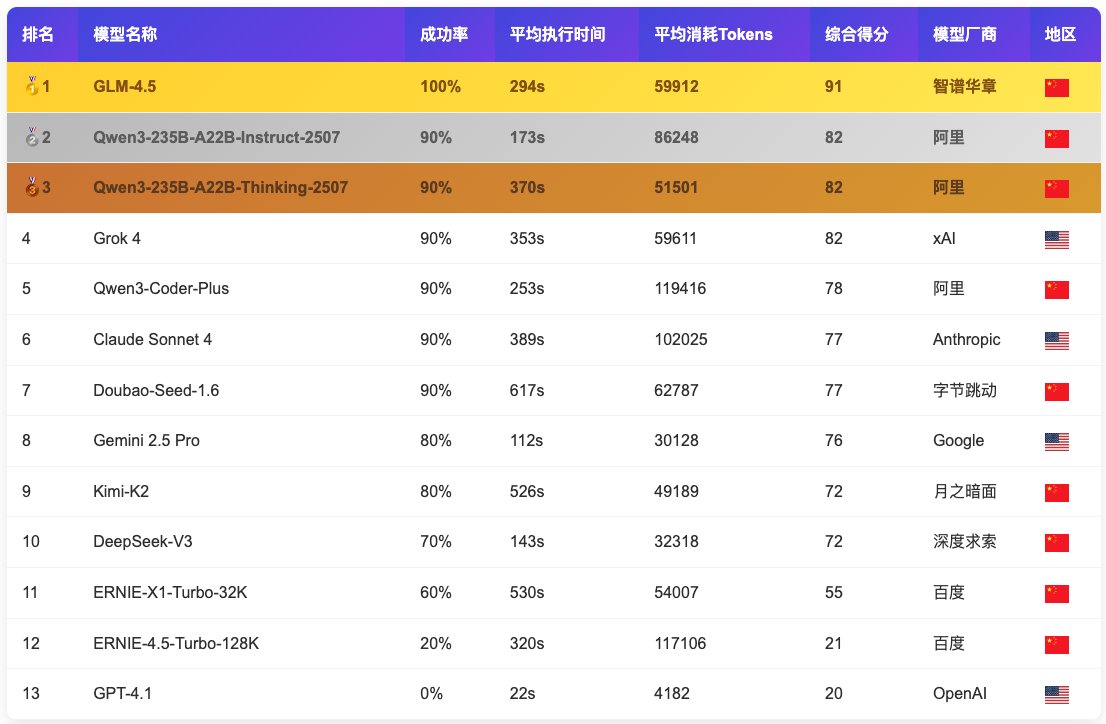Click the 4182 tokens value
The image size is (1106, 724).
(672, 693)
